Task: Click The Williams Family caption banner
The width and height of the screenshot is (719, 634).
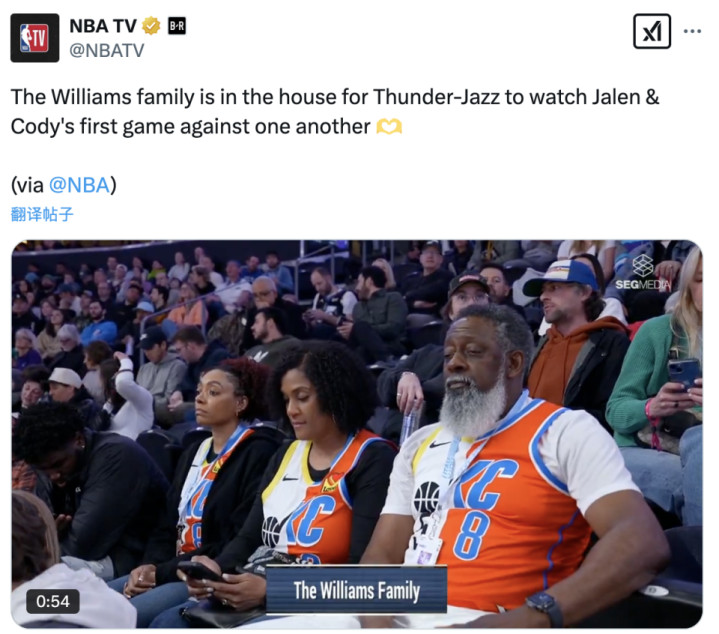Action: click(x=356, y=590)
